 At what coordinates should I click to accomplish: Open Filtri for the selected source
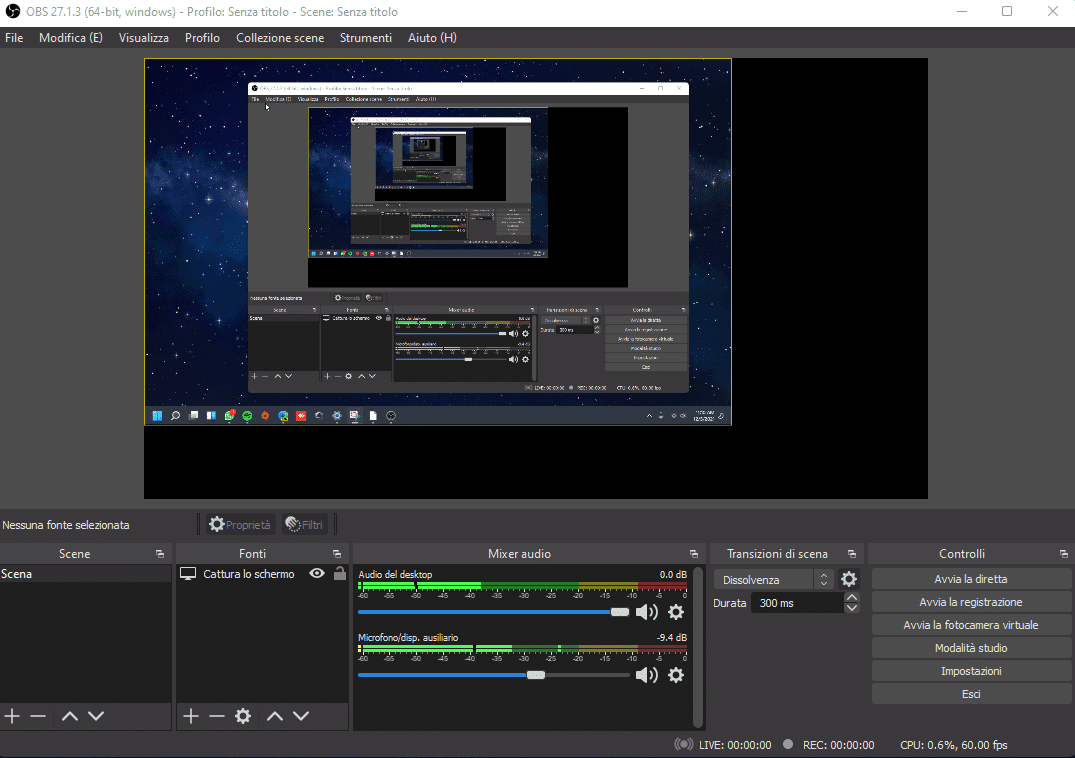[x=304, y=524]
